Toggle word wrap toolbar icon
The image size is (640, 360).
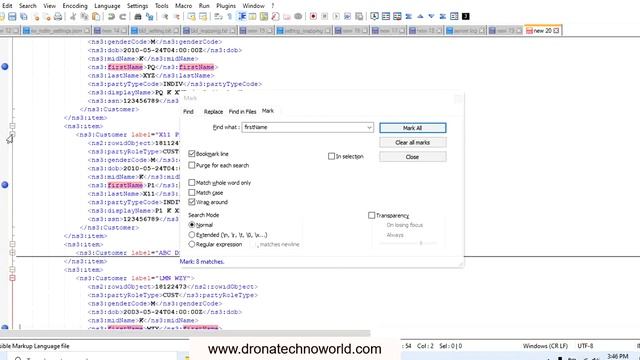point(218,16)
